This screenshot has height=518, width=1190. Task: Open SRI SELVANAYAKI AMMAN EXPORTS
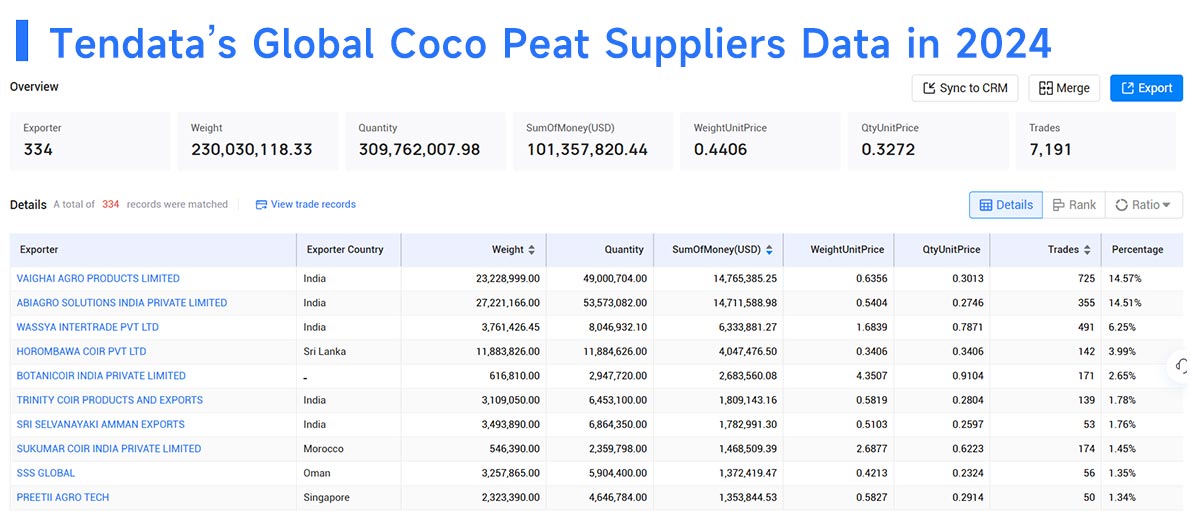[x=100, y=424]
